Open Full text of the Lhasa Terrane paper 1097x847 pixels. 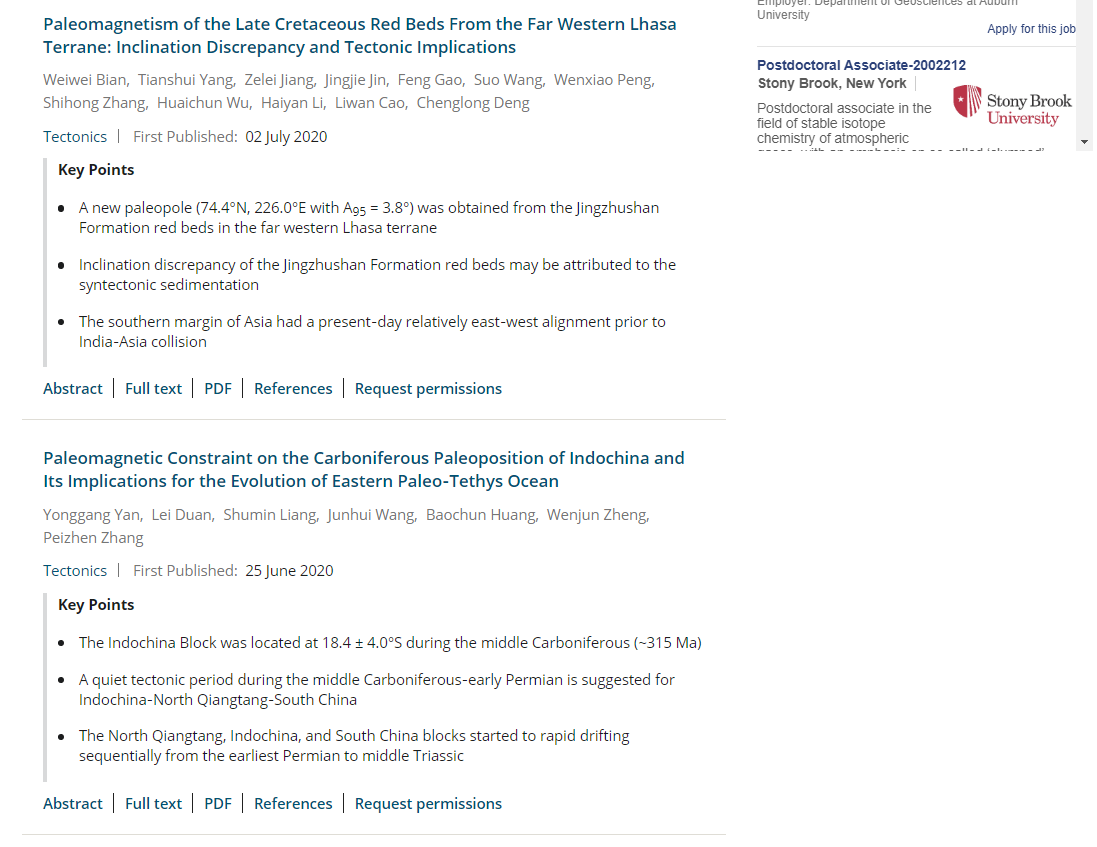coord(153,389)
